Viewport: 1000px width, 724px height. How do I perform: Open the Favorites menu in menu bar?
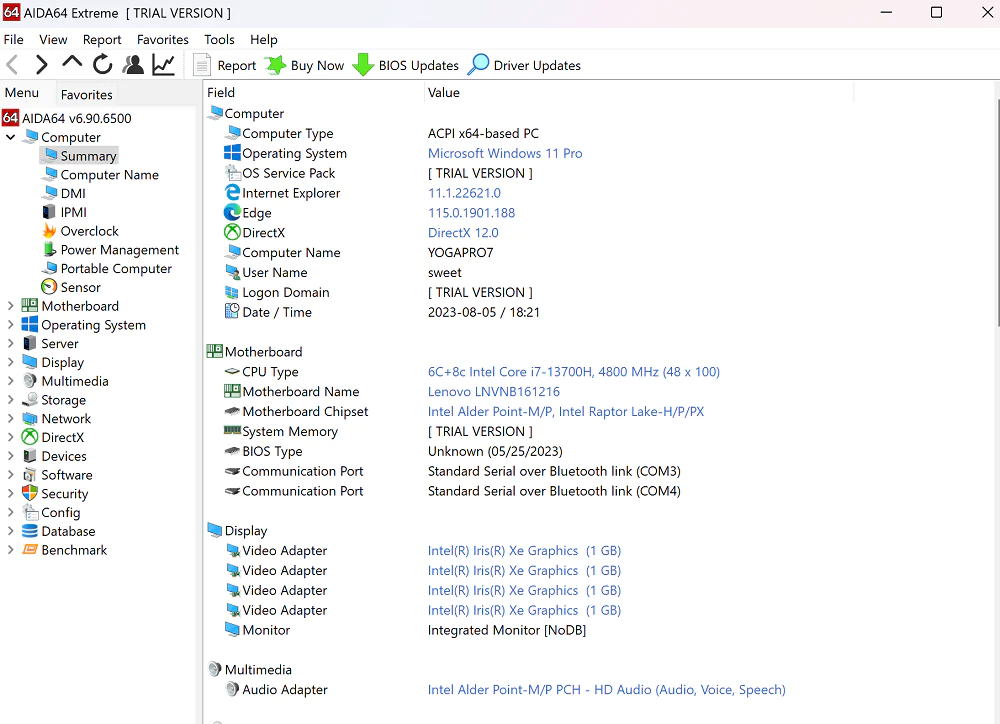(x=163, y=40)
